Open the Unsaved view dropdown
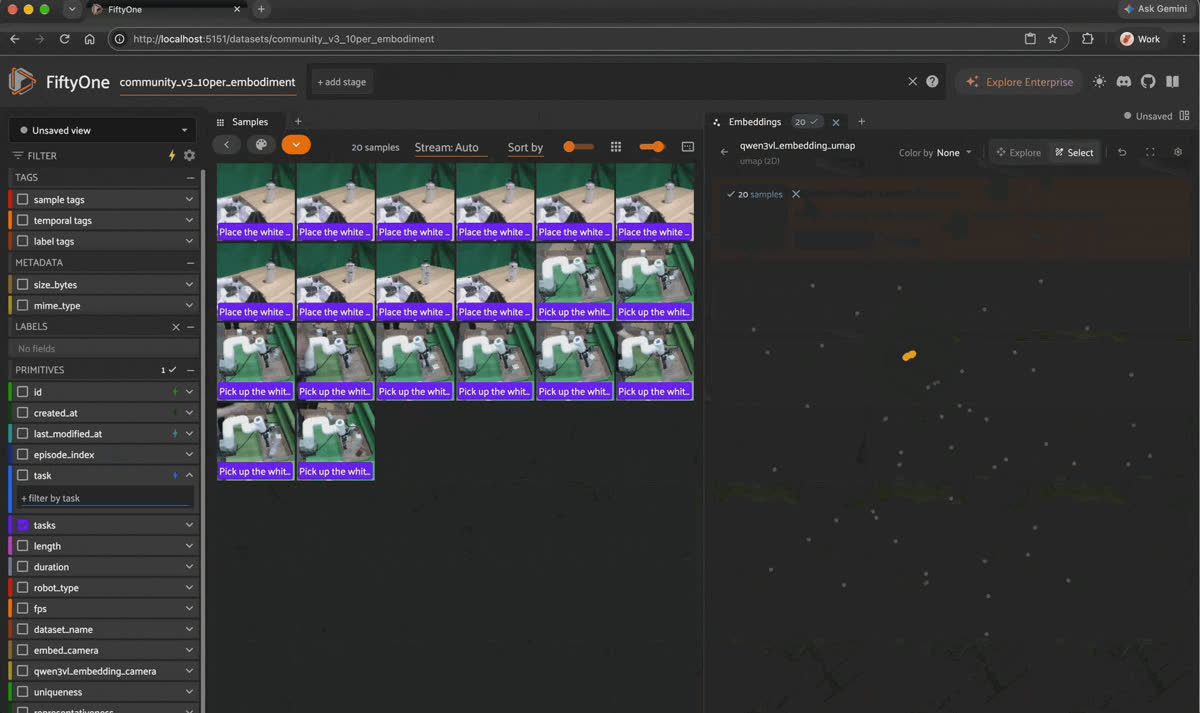 [x=104, y=130]
